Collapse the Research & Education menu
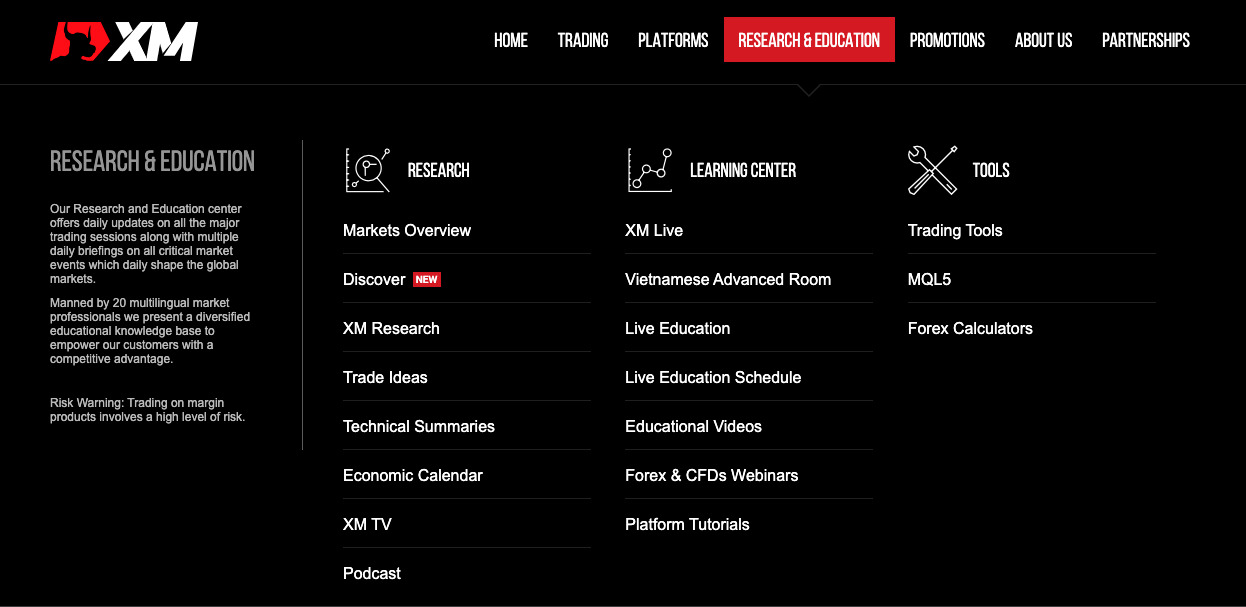The width and height of the screenshot is (1246, 607). click(809, 40)
